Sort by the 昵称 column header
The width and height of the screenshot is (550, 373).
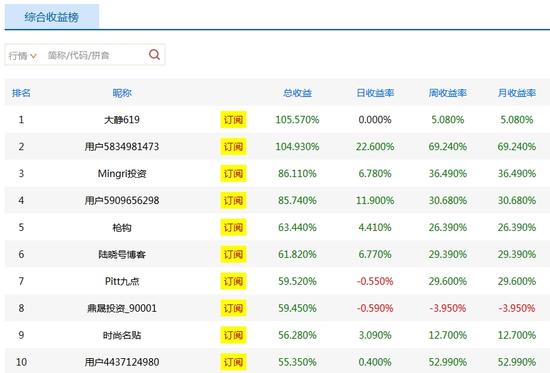point(122,93)
